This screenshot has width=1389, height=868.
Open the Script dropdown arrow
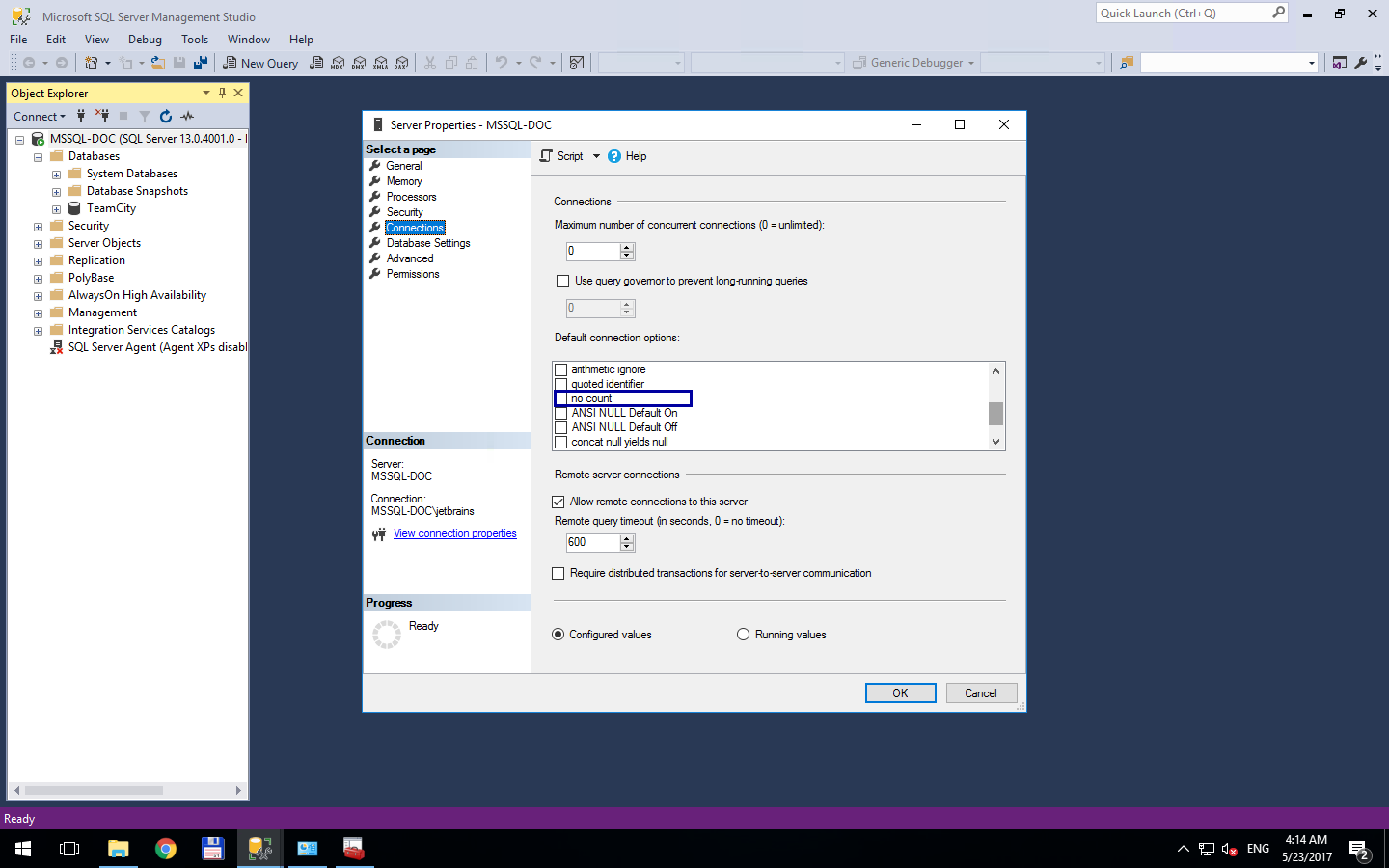coord(596,156)
